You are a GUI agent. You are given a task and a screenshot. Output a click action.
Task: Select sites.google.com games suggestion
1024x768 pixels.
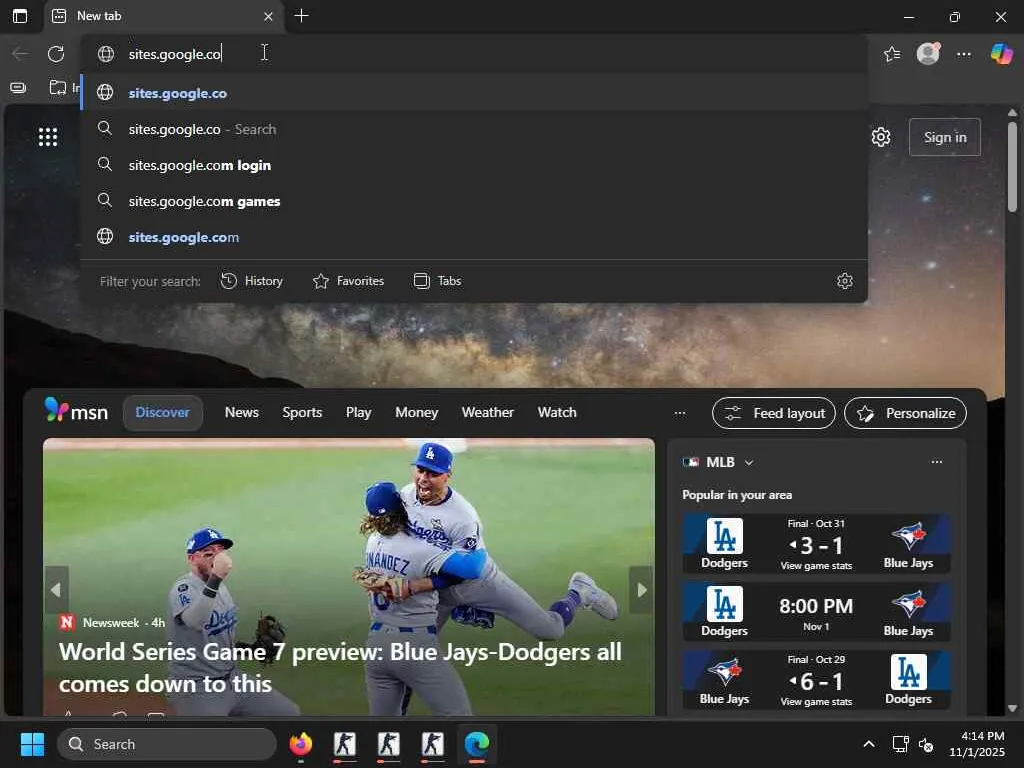474,201
